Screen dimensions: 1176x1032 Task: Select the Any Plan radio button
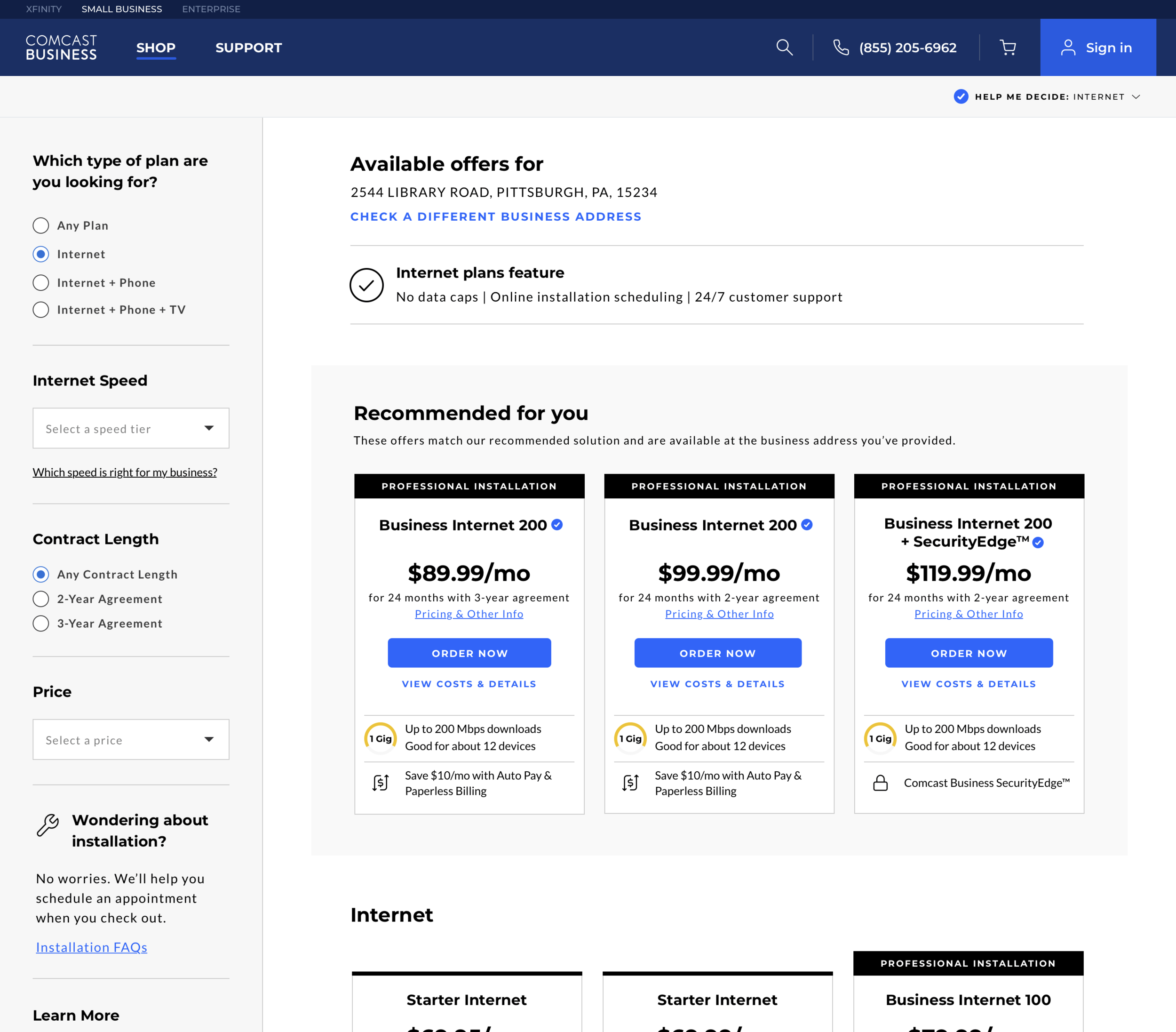coord(41,225)
